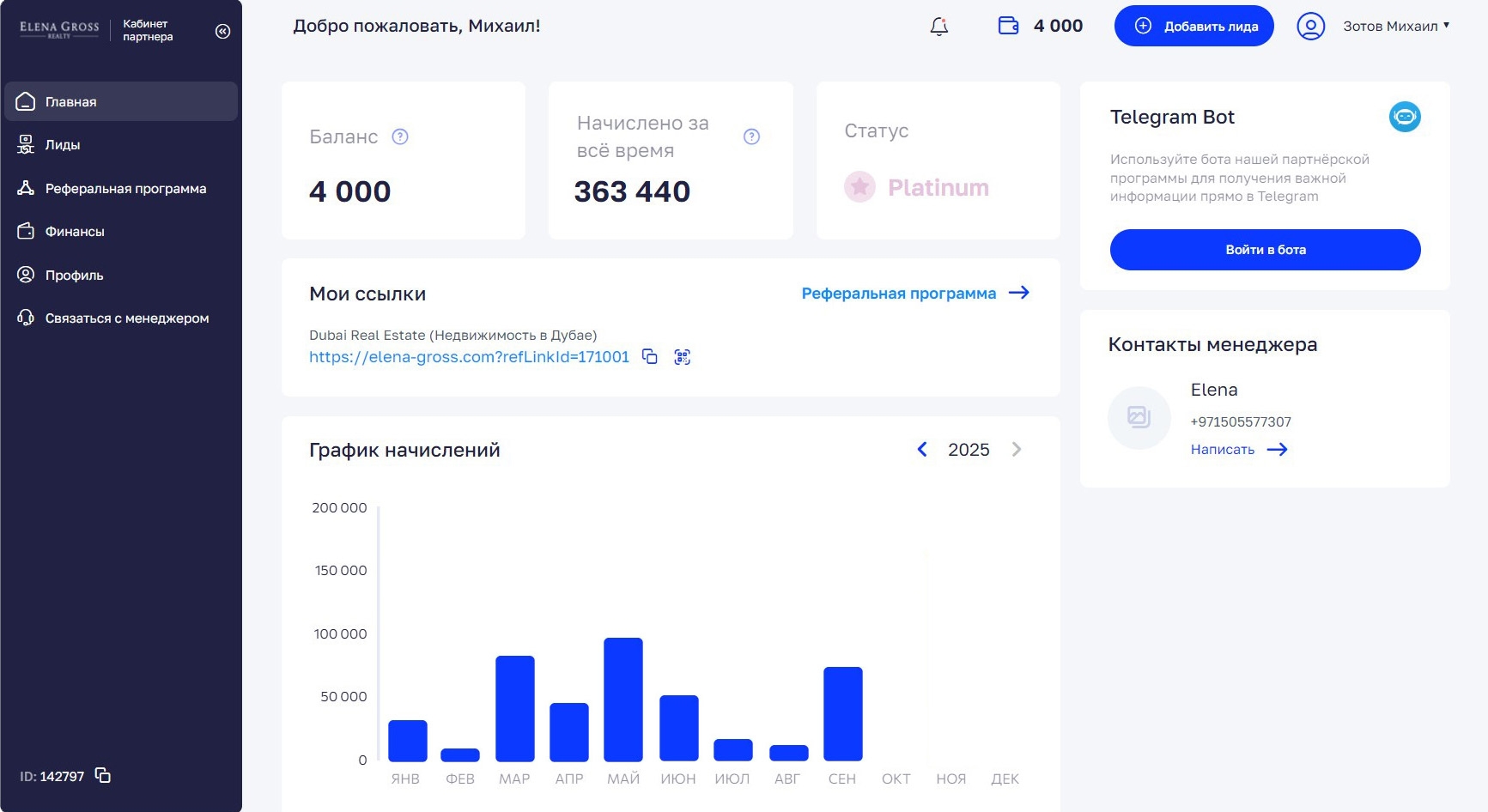
Task: Select Реферальная программа in sidebar menu
Action: (125, 189)
